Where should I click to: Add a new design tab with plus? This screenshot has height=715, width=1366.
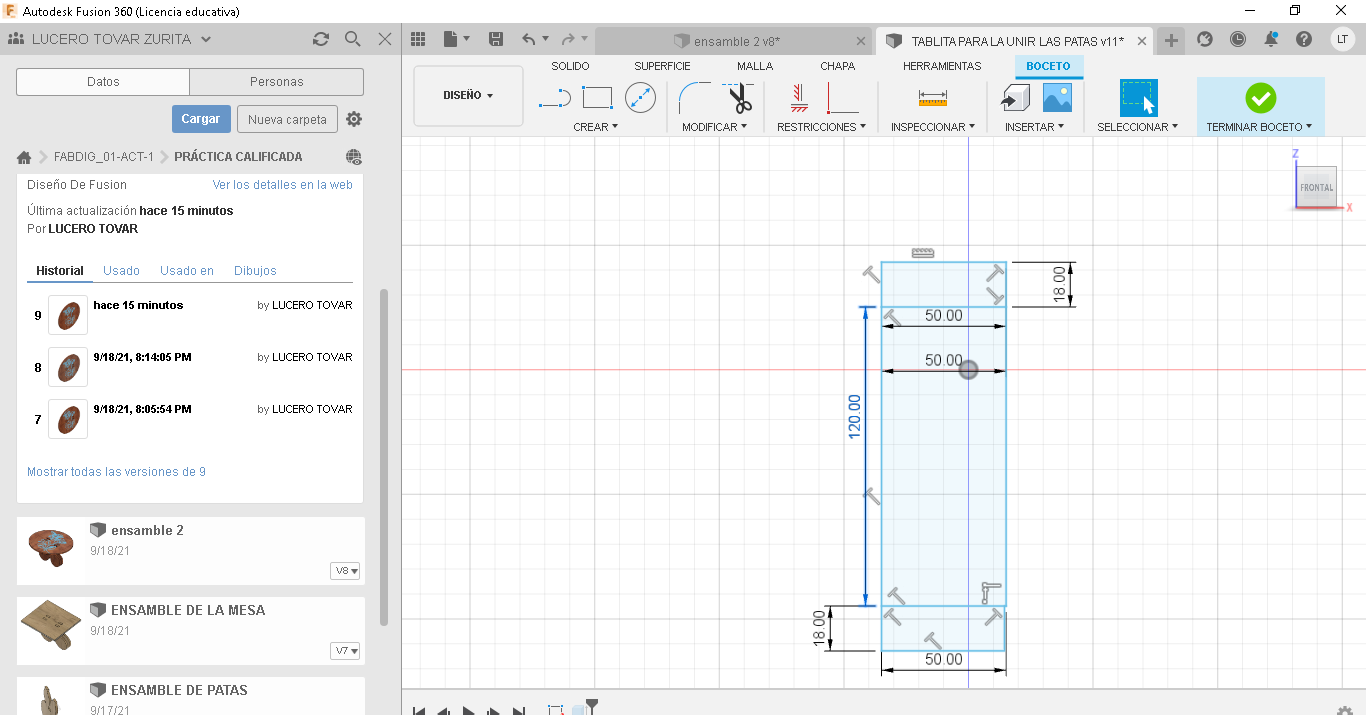click(x=1170, y=40)
